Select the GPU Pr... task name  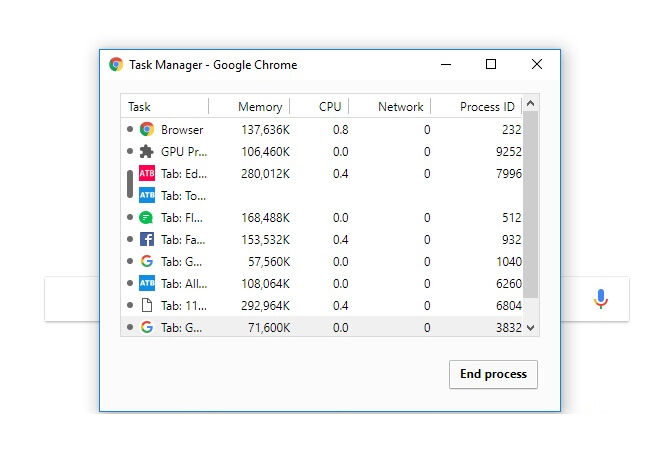point(184,152)
